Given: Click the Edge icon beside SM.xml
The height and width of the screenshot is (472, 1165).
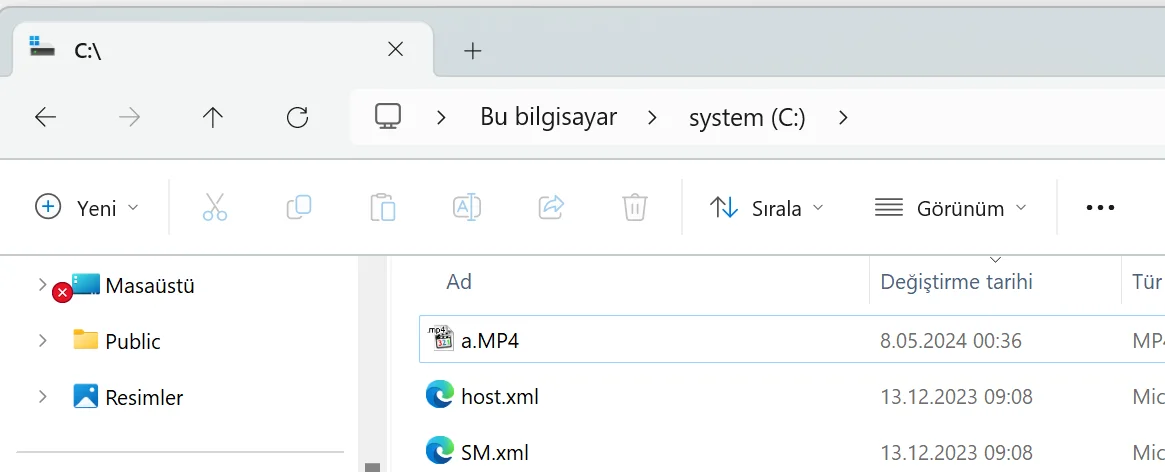Looking at the screenshot, I should (440, 451).
